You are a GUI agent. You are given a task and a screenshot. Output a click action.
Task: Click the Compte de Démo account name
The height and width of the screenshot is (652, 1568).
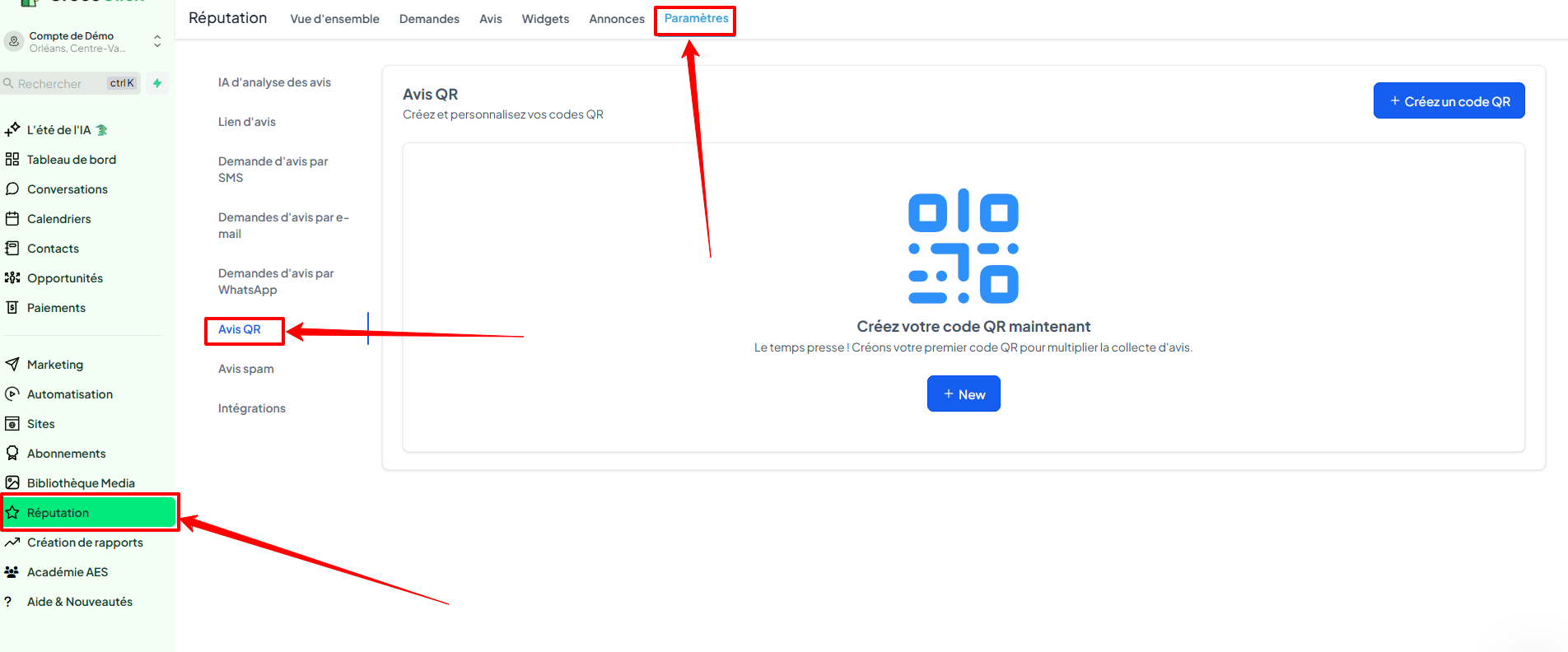[72, 35]
